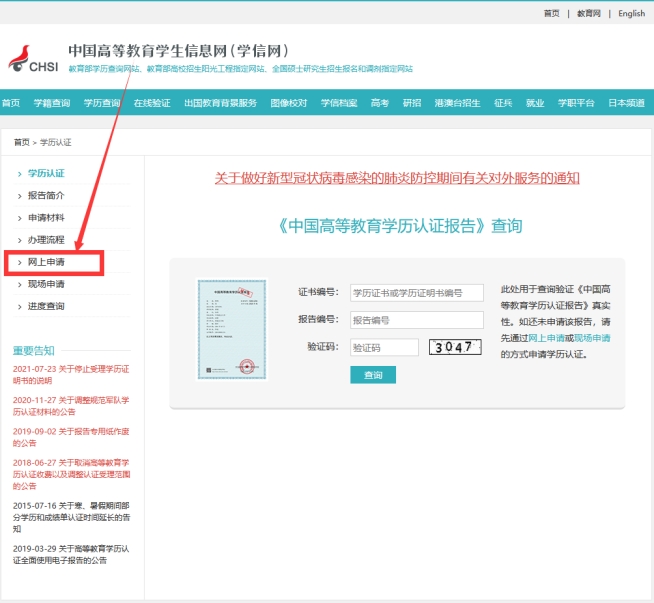Focus the 报告编号 input field
Screen dimensions: 654x603
tap(417, 320)
